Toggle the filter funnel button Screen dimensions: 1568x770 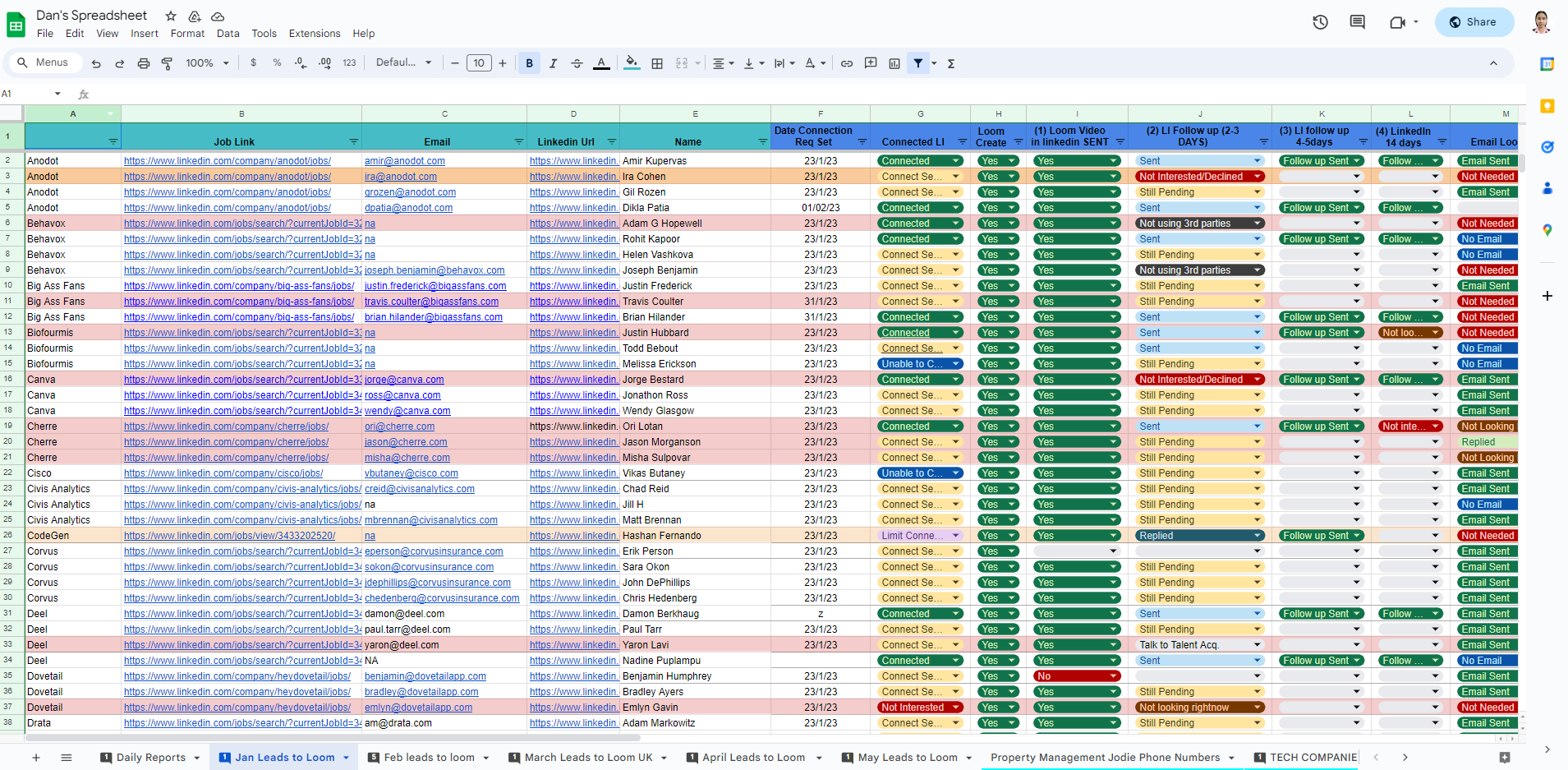pyautogui.click(x=918, y=63)
